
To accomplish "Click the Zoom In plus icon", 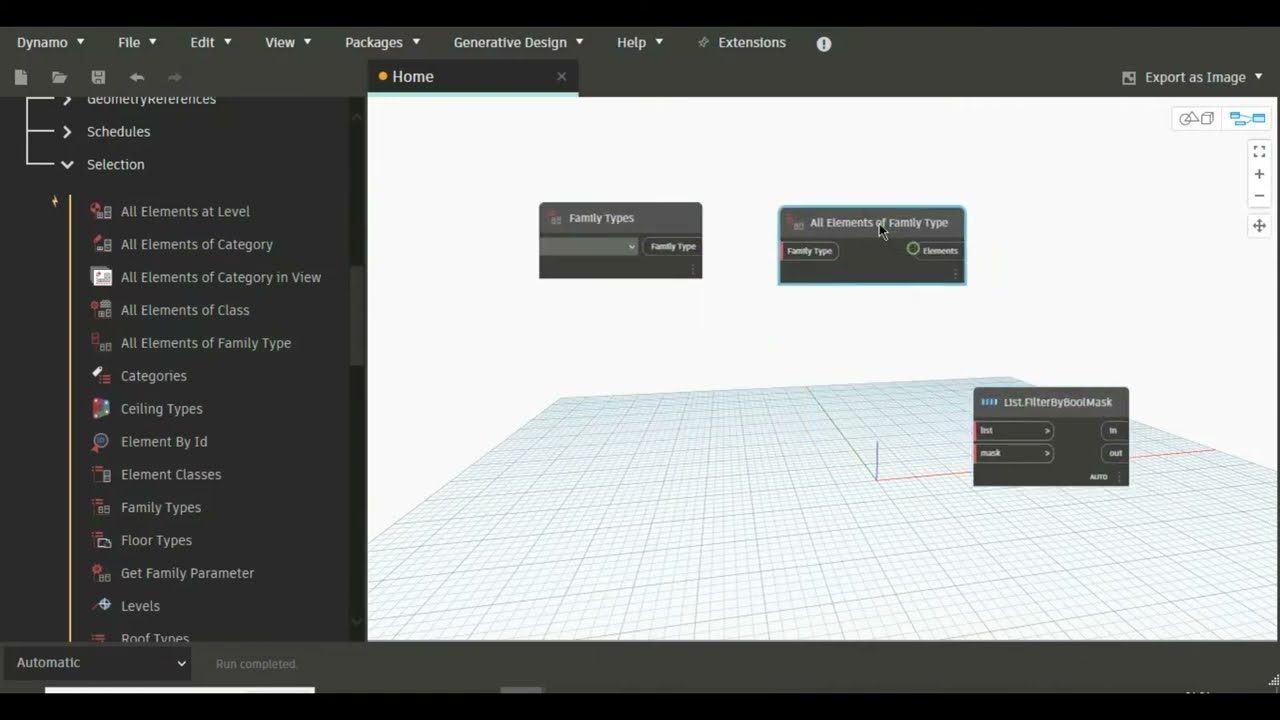I will click(x=1259, y=174).
